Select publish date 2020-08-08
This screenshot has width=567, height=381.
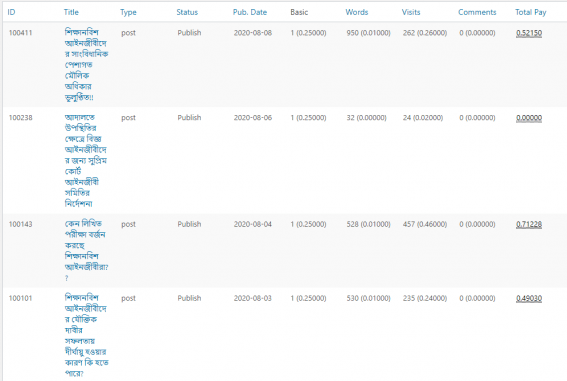click(x=252, y=33)
